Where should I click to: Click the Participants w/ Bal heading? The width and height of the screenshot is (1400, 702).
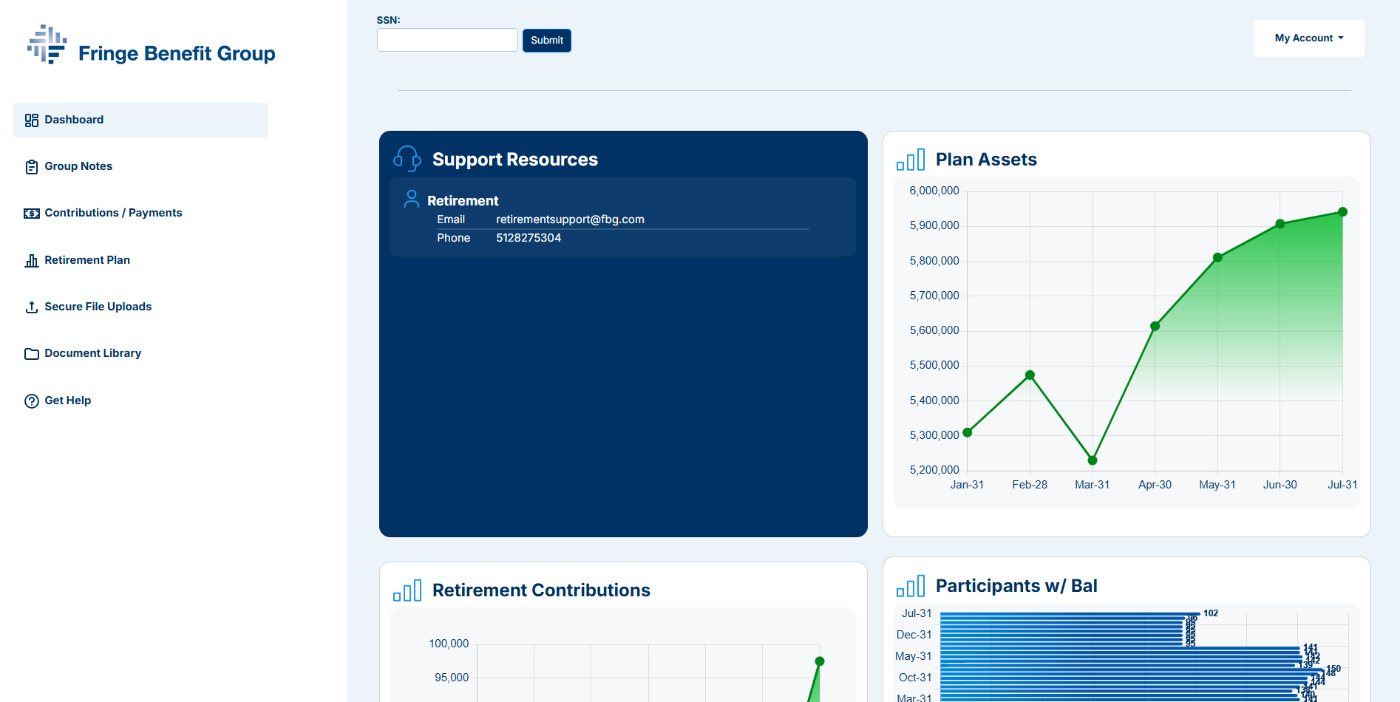1017,586
